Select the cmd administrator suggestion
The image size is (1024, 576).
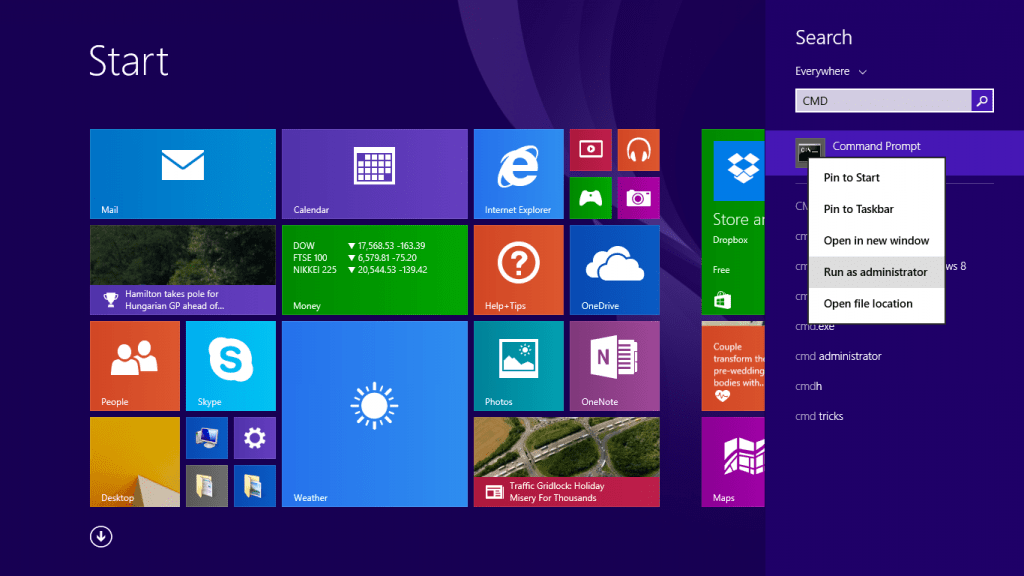click(838, 356)
